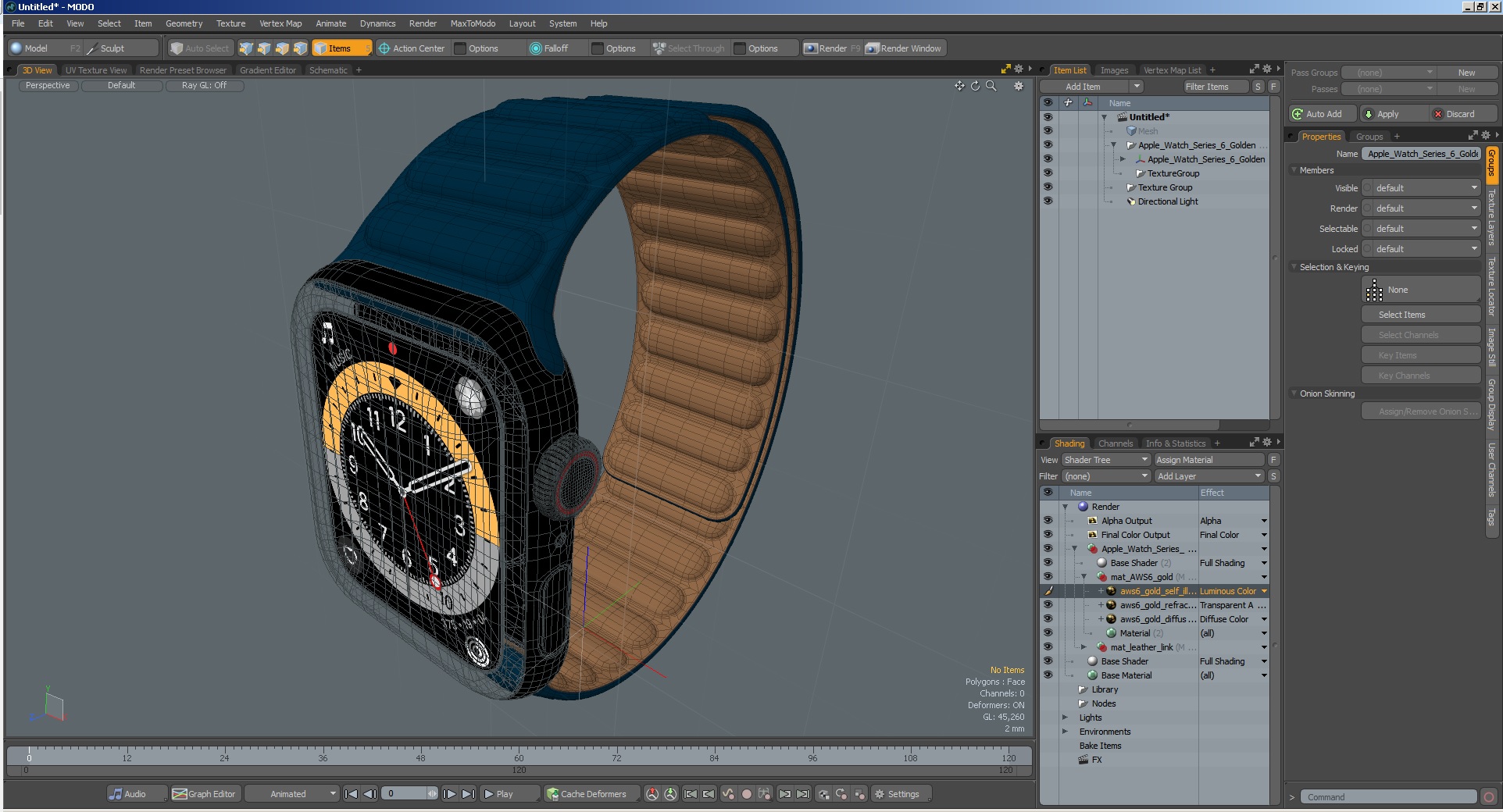Click Cache Deformers button
This screenshot has height=812, width=1503.
(592, 794)
